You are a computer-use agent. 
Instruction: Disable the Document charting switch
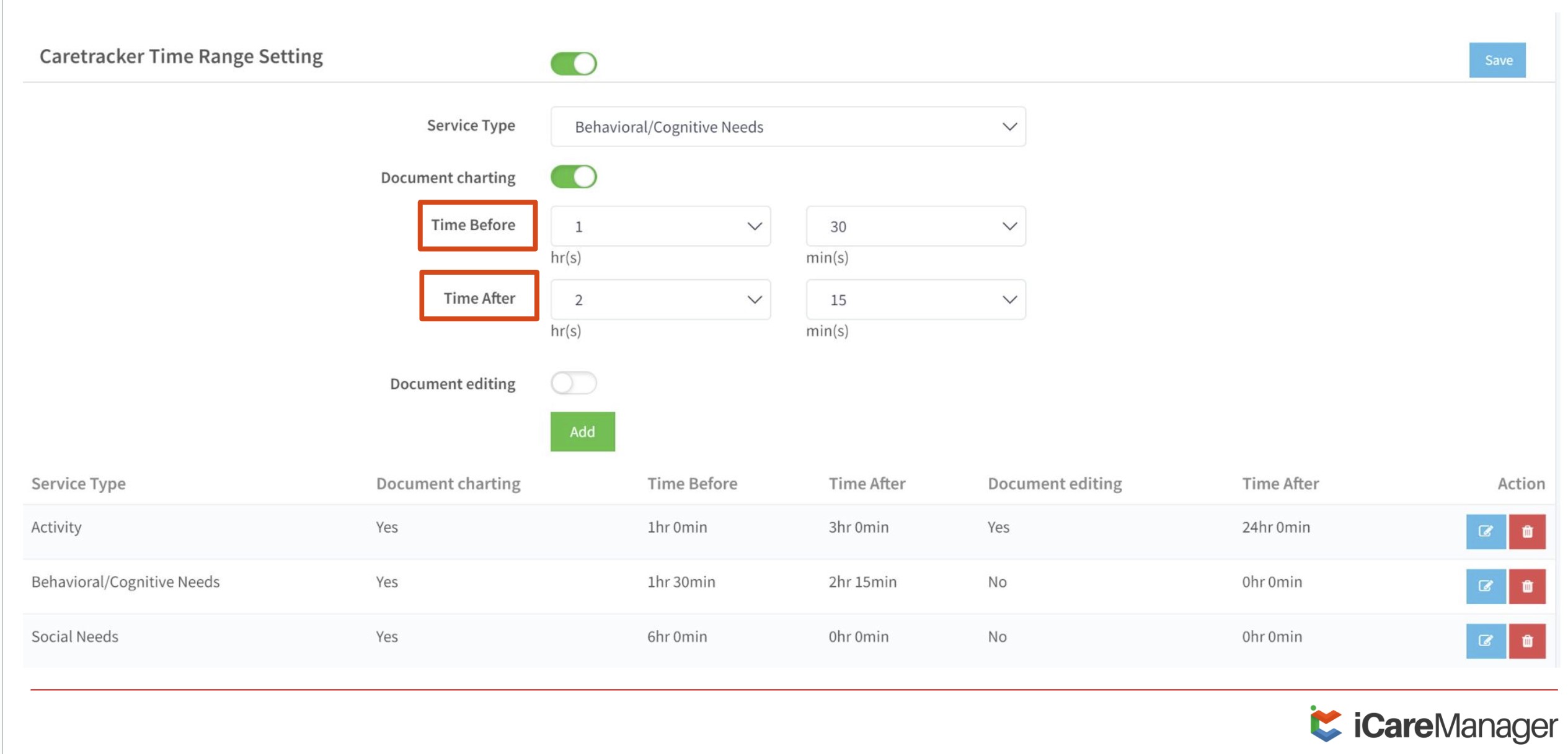tap(574, 177)
